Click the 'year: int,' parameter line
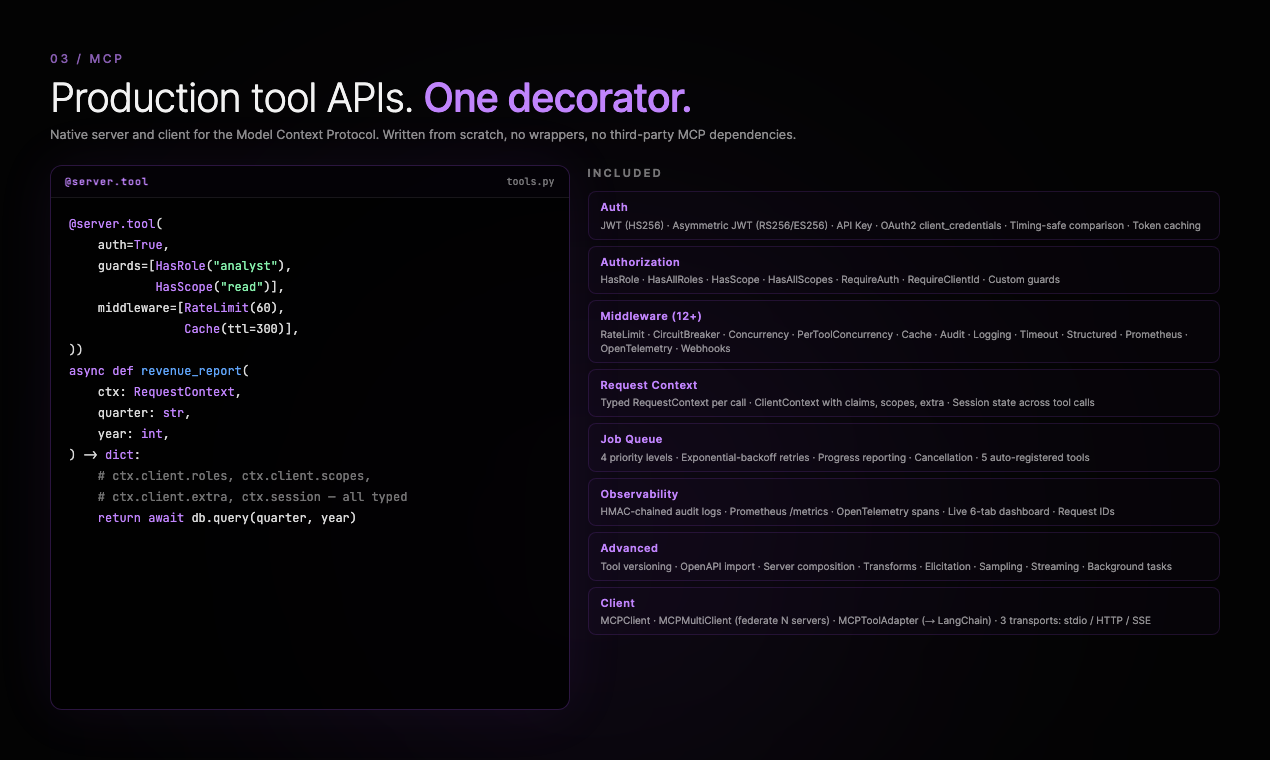Image resolution: width=1270 pixels, height=760 pixels. (x=133, y=434)
